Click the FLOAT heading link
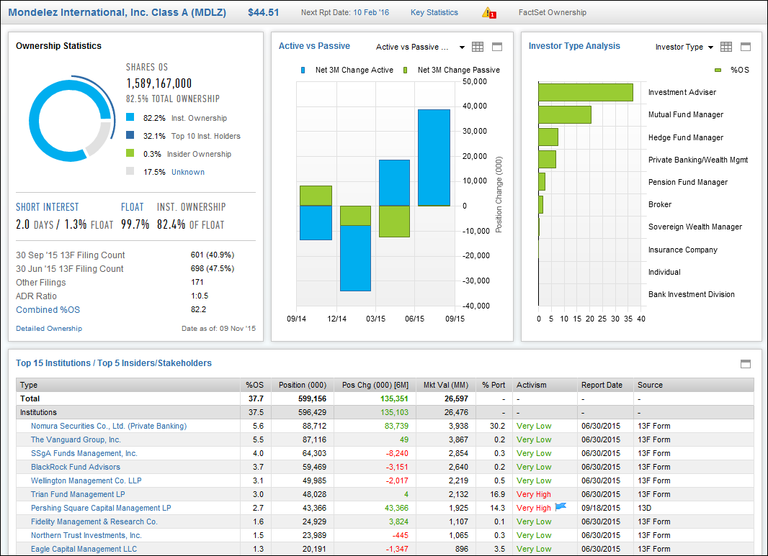This screenshot has height=556, width=768. coord(132,207)
